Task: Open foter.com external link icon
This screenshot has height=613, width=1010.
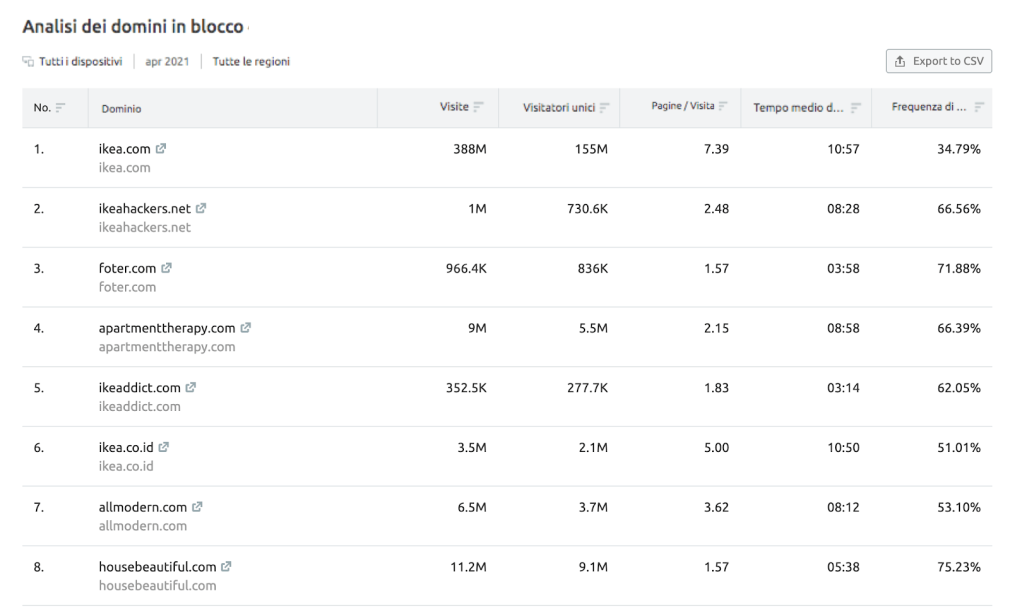Action: pyautogui.click(x=166, y=268)
